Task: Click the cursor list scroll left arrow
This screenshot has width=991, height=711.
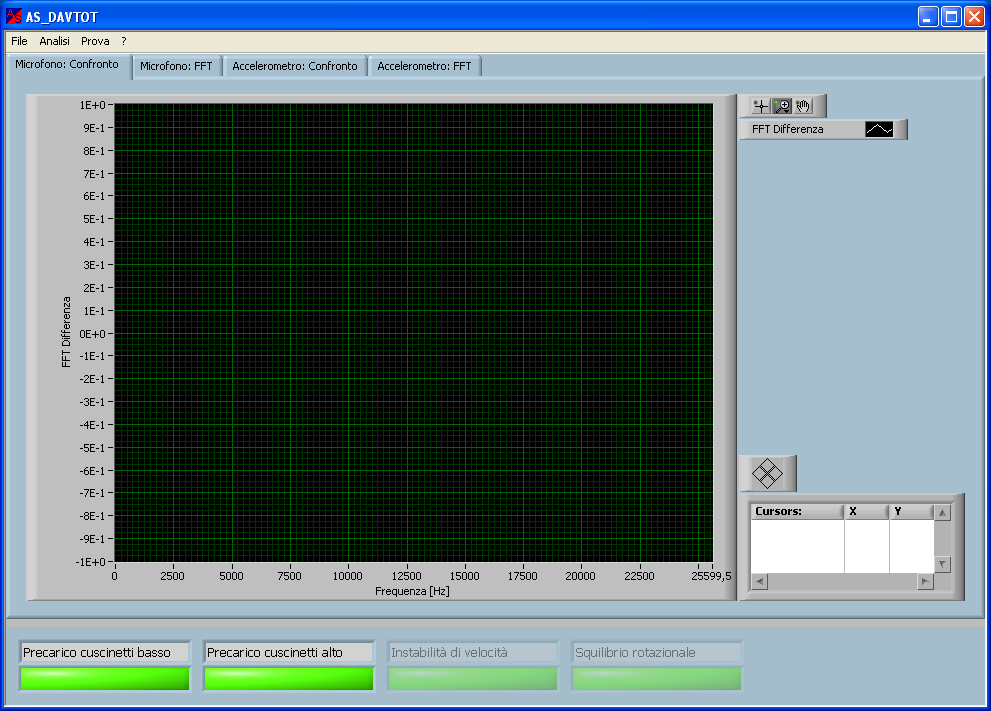Action: (x=760, y=581)
